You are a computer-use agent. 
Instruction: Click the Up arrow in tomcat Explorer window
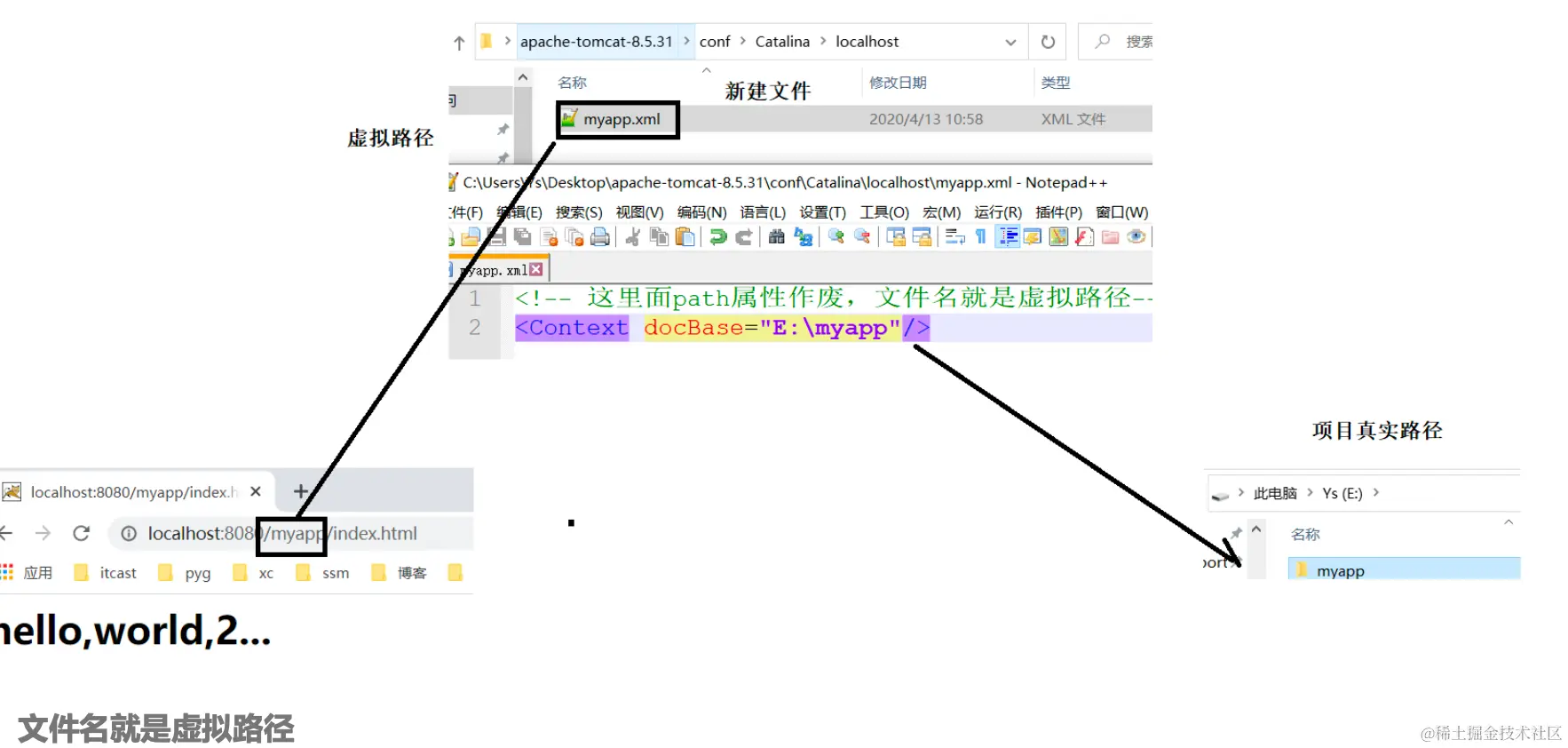(459, 43)
